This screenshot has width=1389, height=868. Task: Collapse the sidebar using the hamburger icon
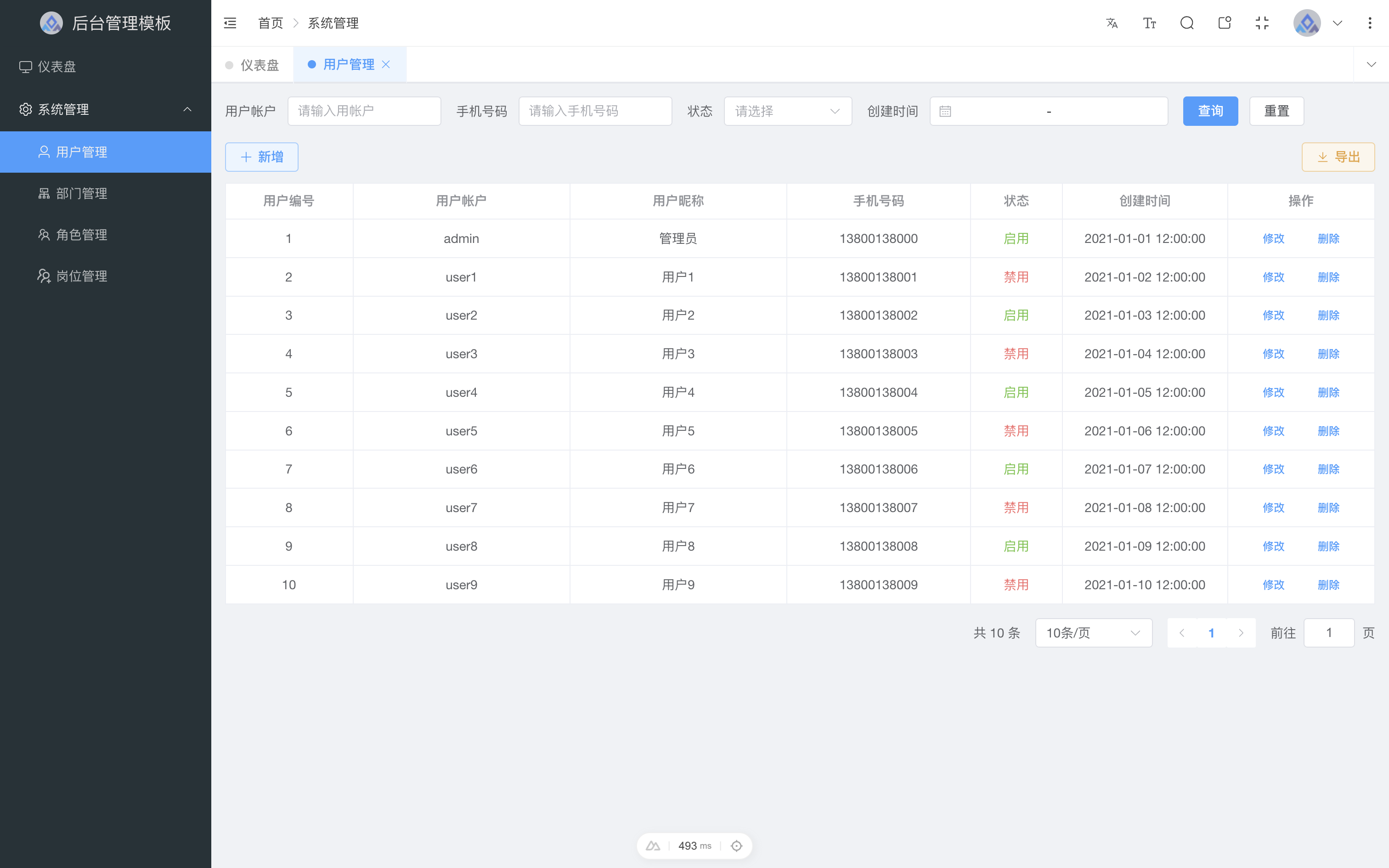230,23
